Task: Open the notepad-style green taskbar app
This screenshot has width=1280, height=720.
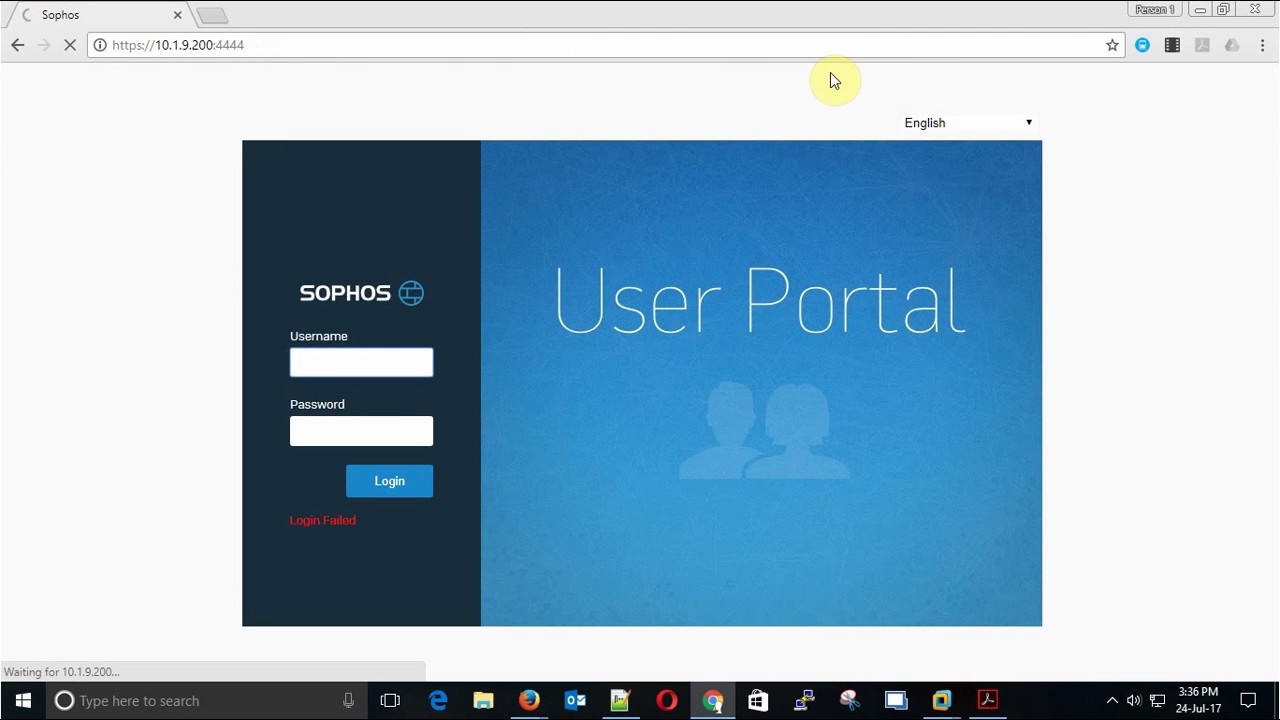Action: pyautogui.click(x=620, y=701)
